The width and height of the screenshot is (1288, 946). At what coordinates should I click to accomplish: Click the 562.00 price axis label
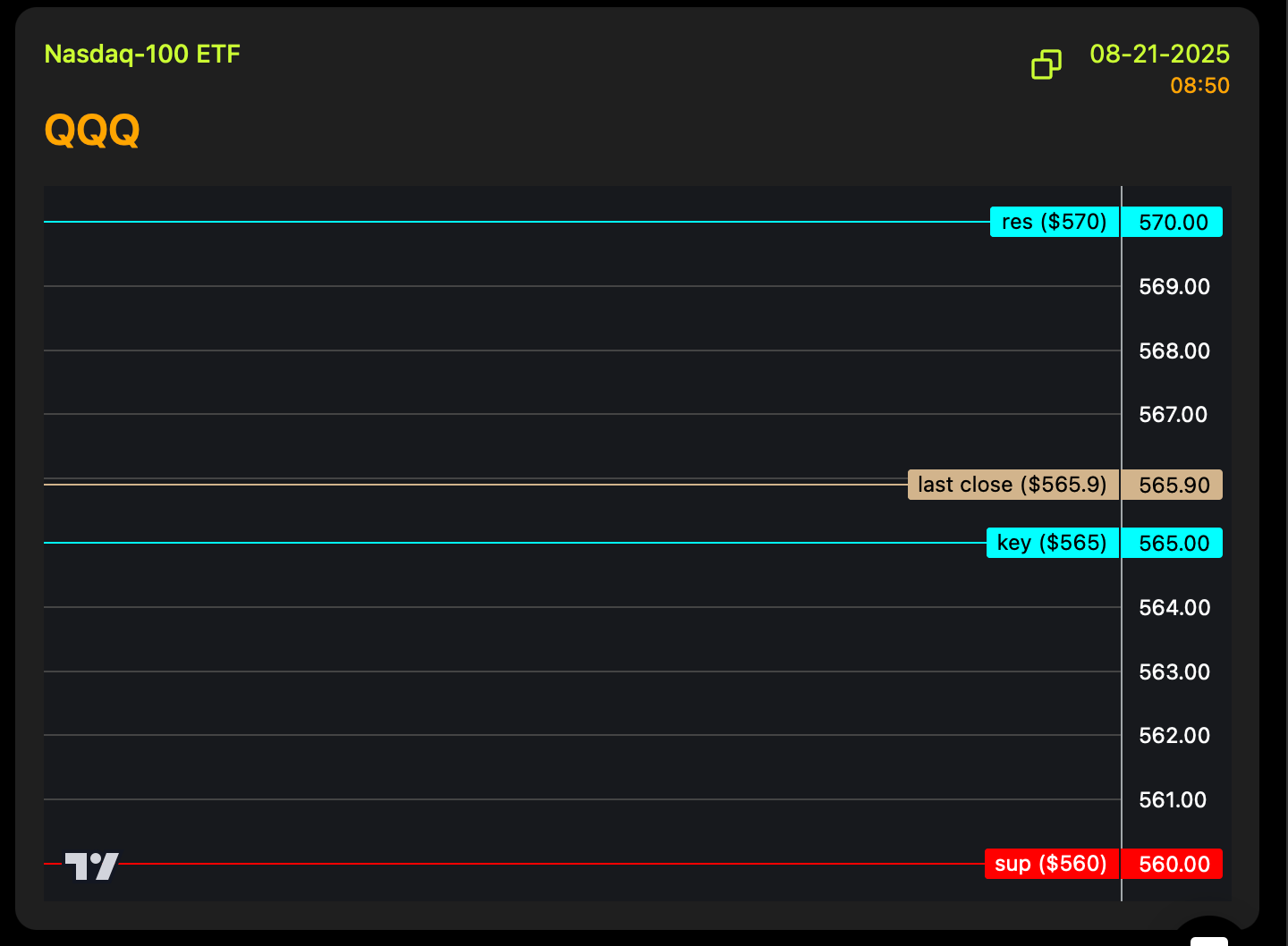click(1174, 736)
